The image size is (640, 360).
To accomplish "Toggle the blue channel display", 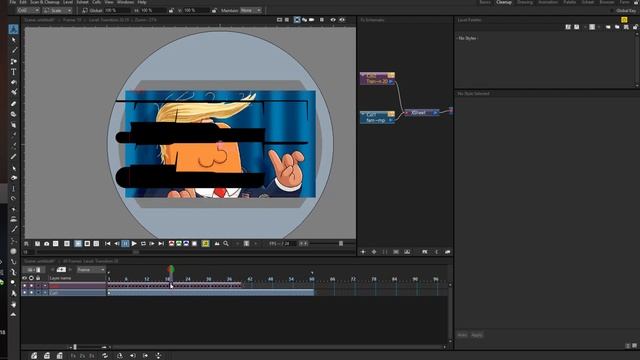I will (186, 244).
